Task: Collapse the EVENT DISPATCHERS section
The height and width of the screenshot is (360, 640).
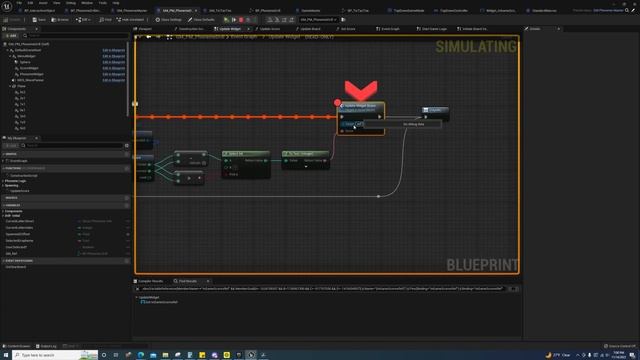Action: coord(4,261)
